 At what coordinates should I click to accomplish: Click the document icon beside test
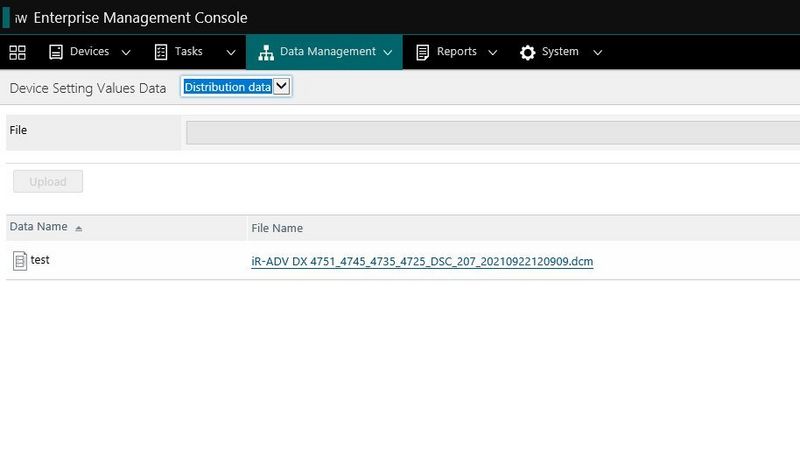click(19, 261)
